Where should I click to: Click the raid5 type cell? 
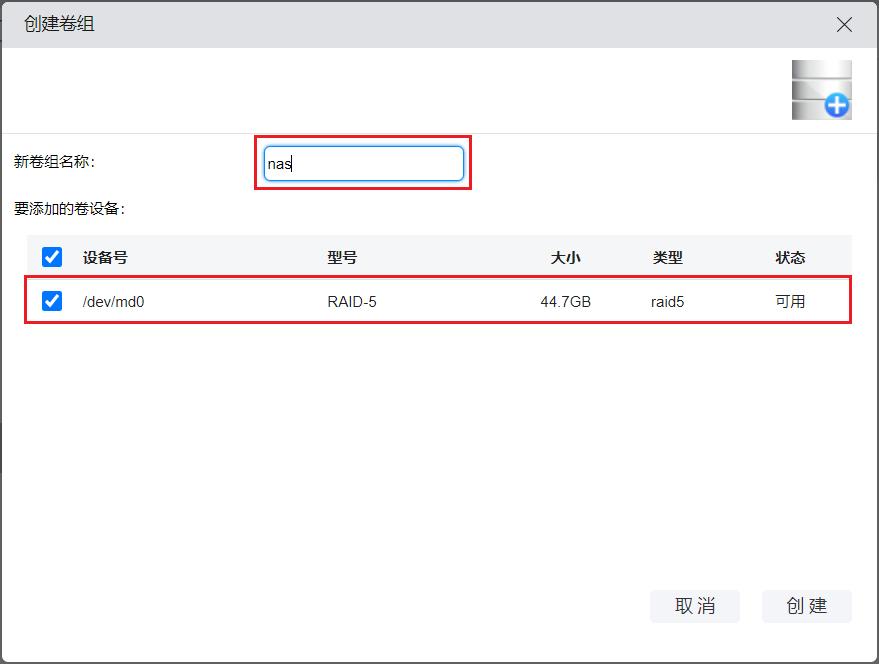[667, 301]
